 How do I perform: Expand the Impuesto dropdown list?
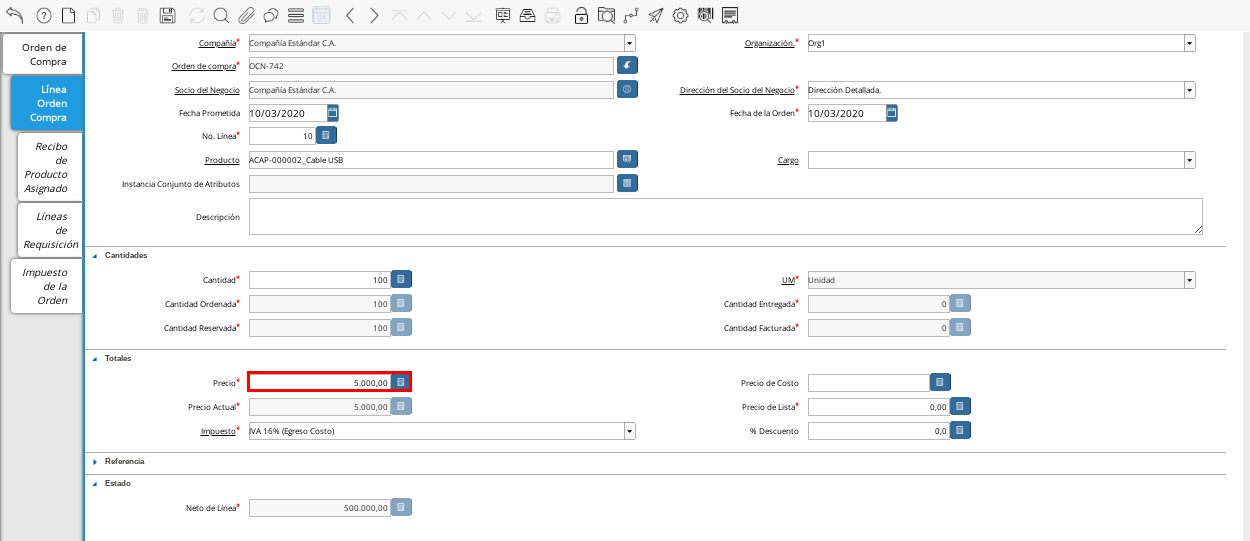(x=629, y=431)
